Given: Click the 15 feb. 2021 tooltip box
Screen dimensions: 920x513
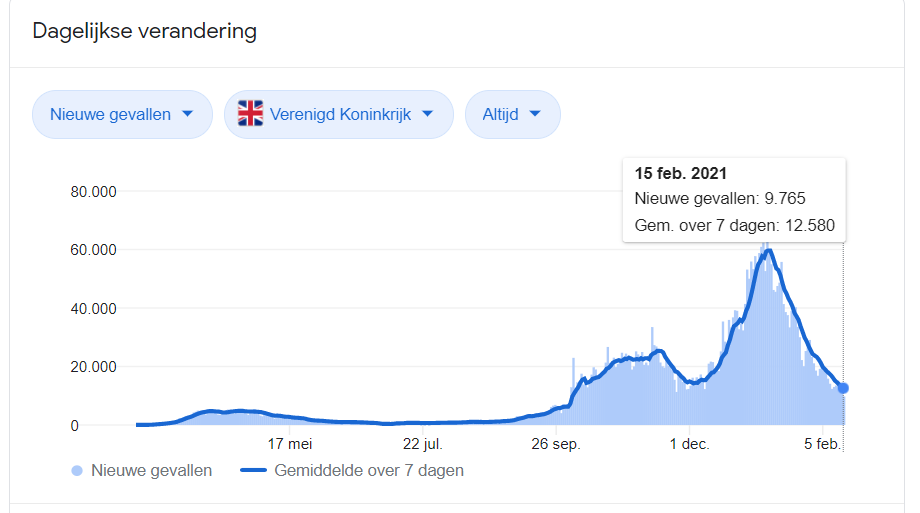Looking at the screenshot, I should 734,200.
